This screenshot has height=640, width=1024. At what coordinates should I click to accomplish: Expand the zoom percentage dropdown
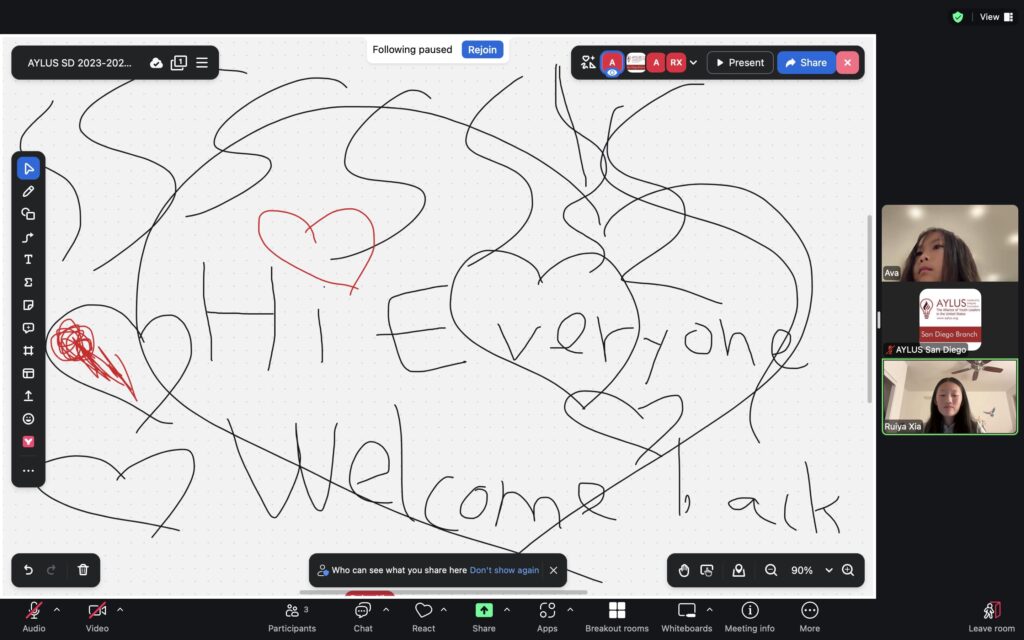tap(828, 570)
